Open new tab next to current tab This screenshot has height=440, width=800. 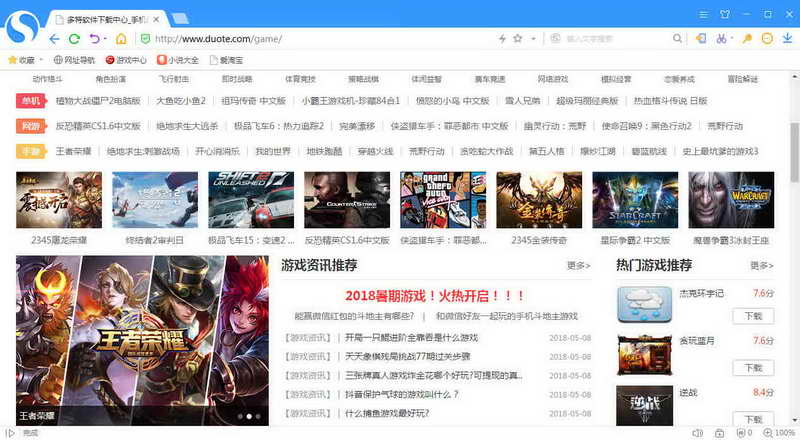tap(180, 18)
